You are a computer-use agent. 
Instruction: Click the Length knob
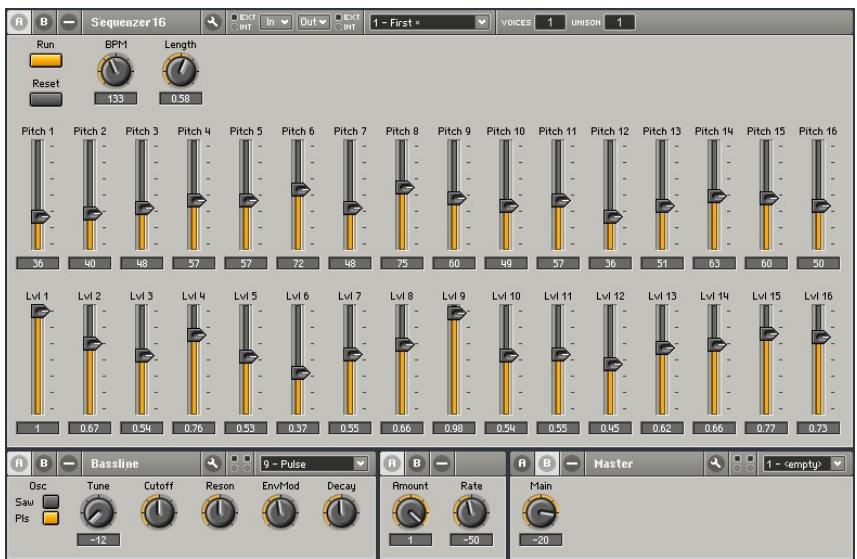click(x=180, y=72)
